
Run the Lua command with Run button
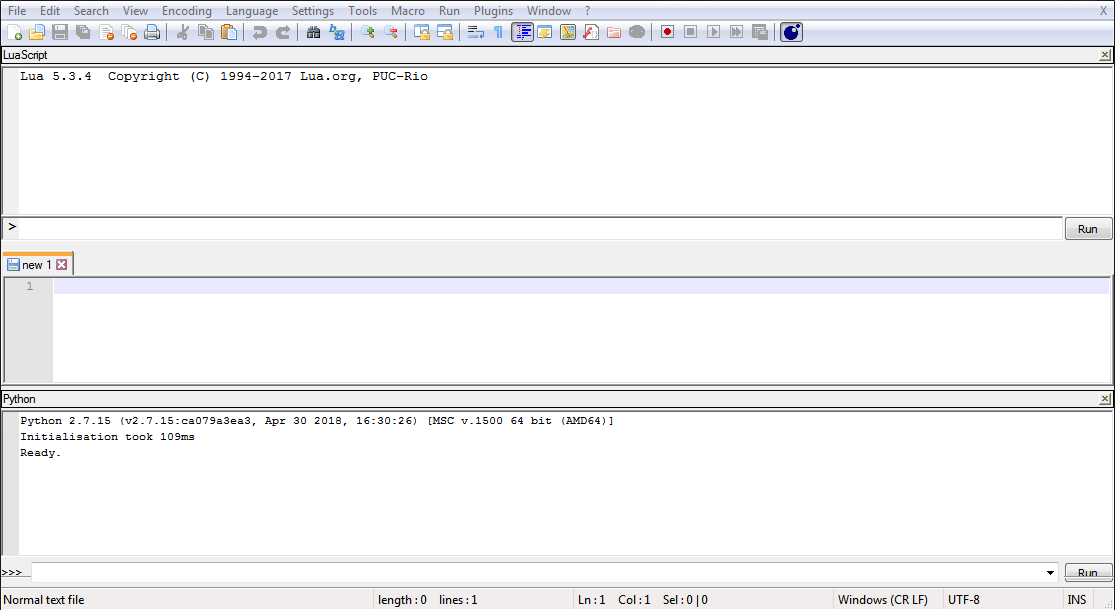coord(1088,228)
